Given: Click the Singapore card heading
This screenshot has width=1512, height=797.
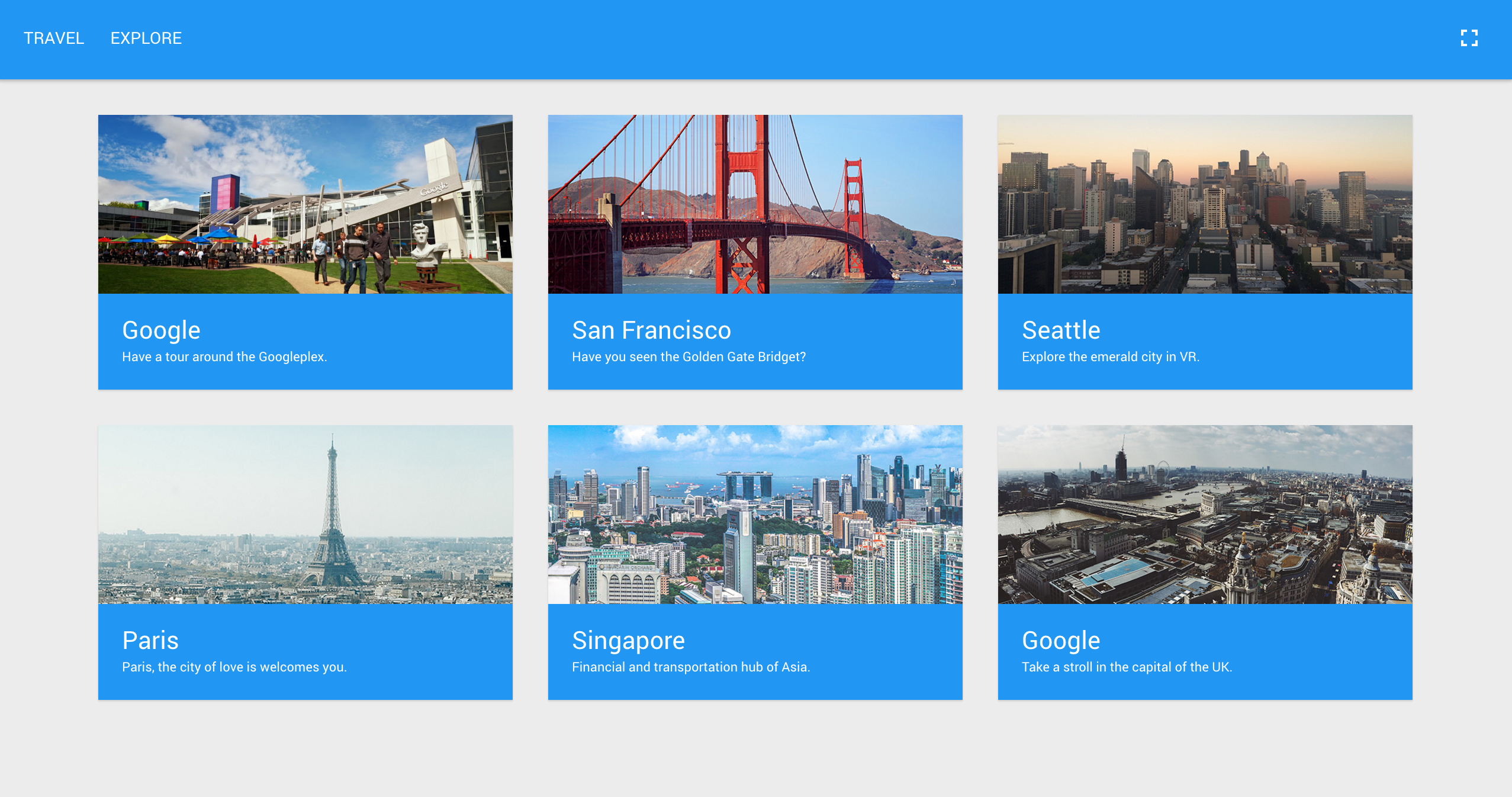Looking at the screenshot, I should 628,641.
